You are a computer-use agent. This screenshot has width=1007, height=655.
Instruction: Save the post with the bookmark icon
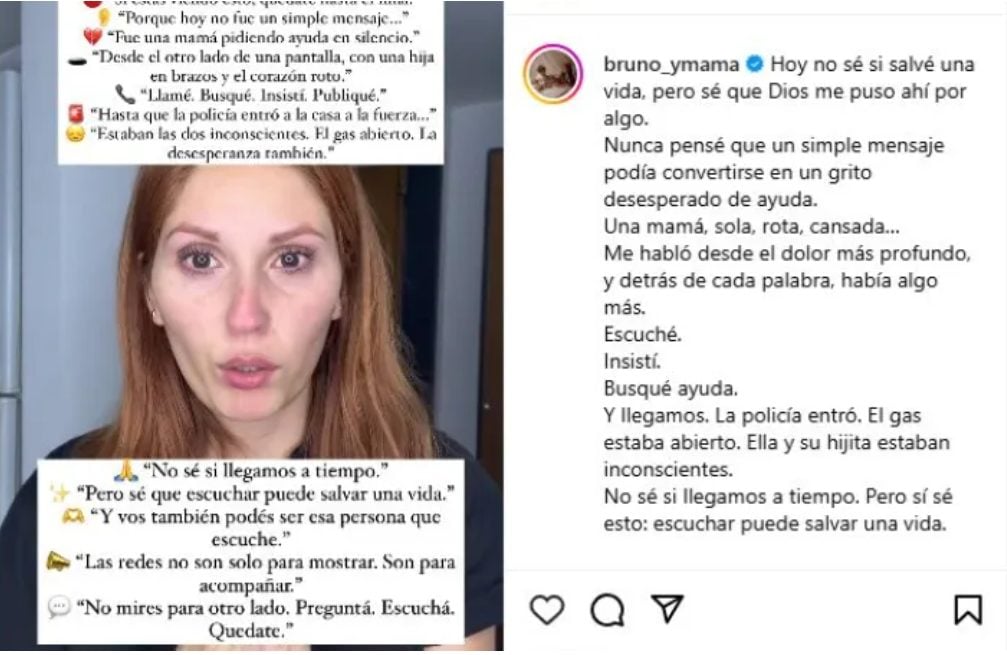968,609
